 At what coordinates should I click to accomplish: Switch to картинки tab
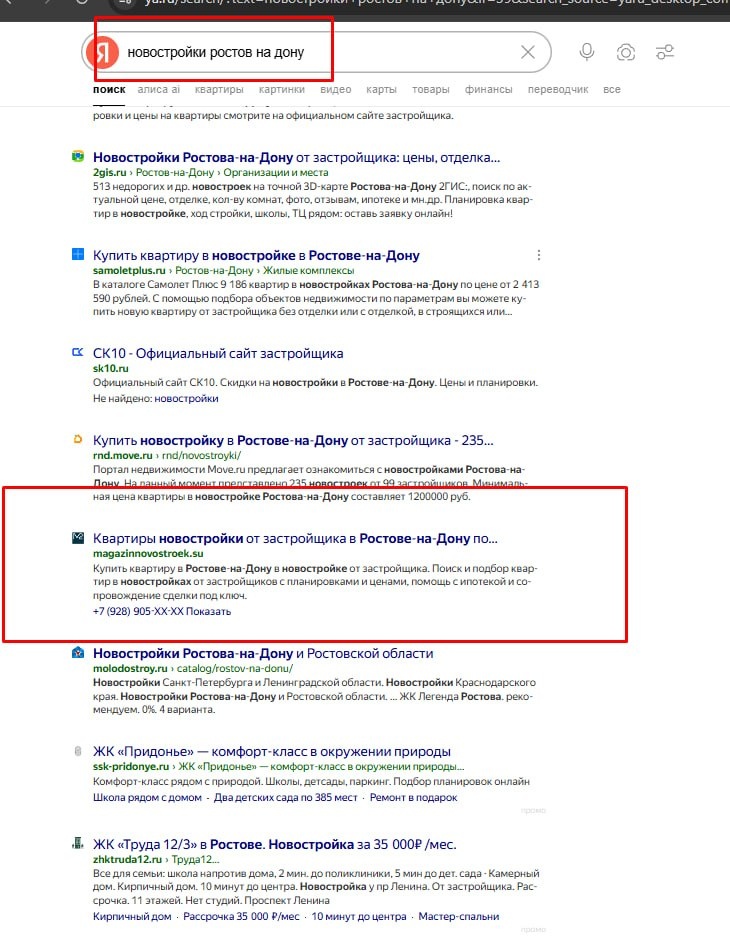[x=282, y=89]
